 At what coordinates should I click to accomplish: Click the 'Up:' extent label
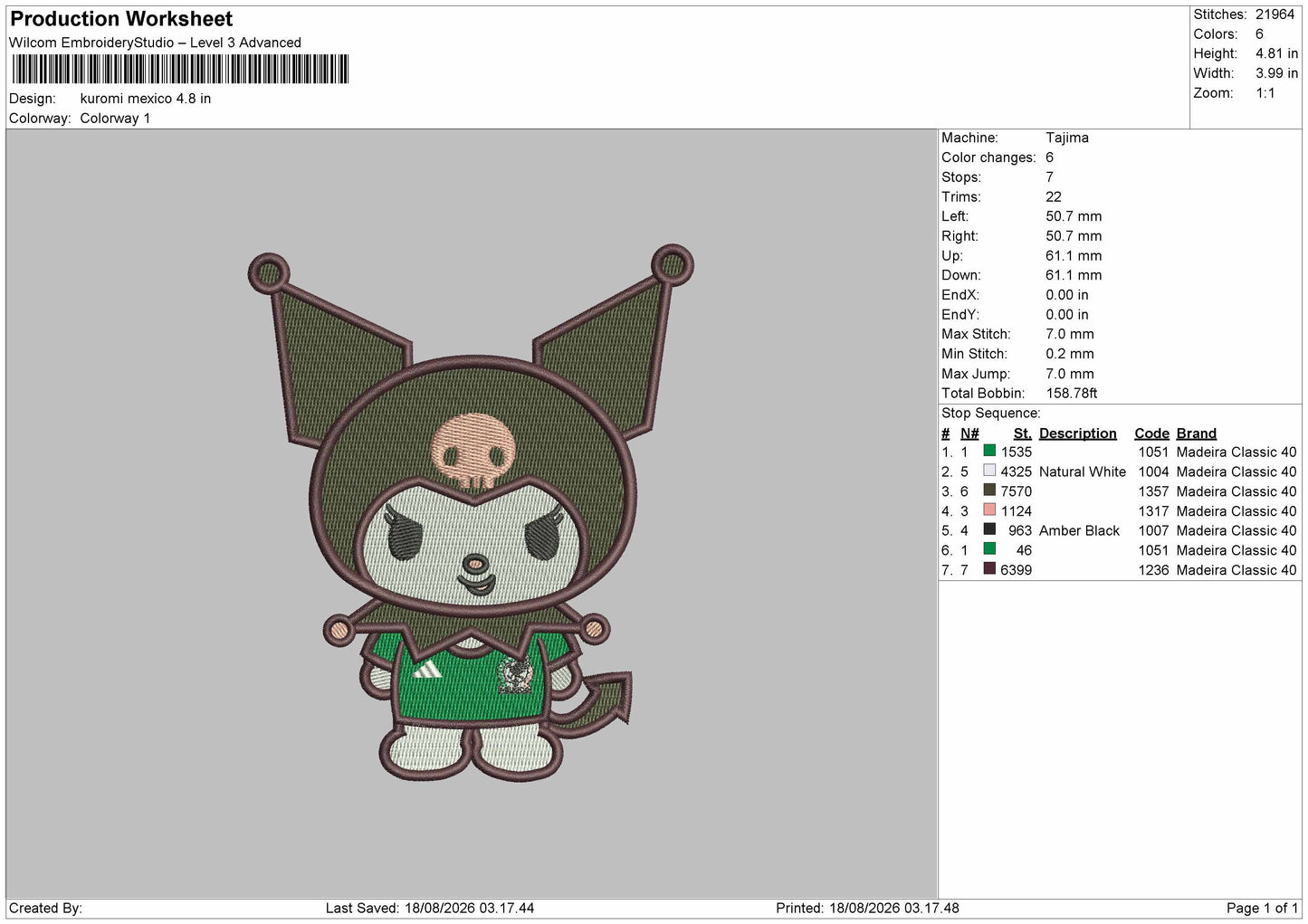click(951, 256)
